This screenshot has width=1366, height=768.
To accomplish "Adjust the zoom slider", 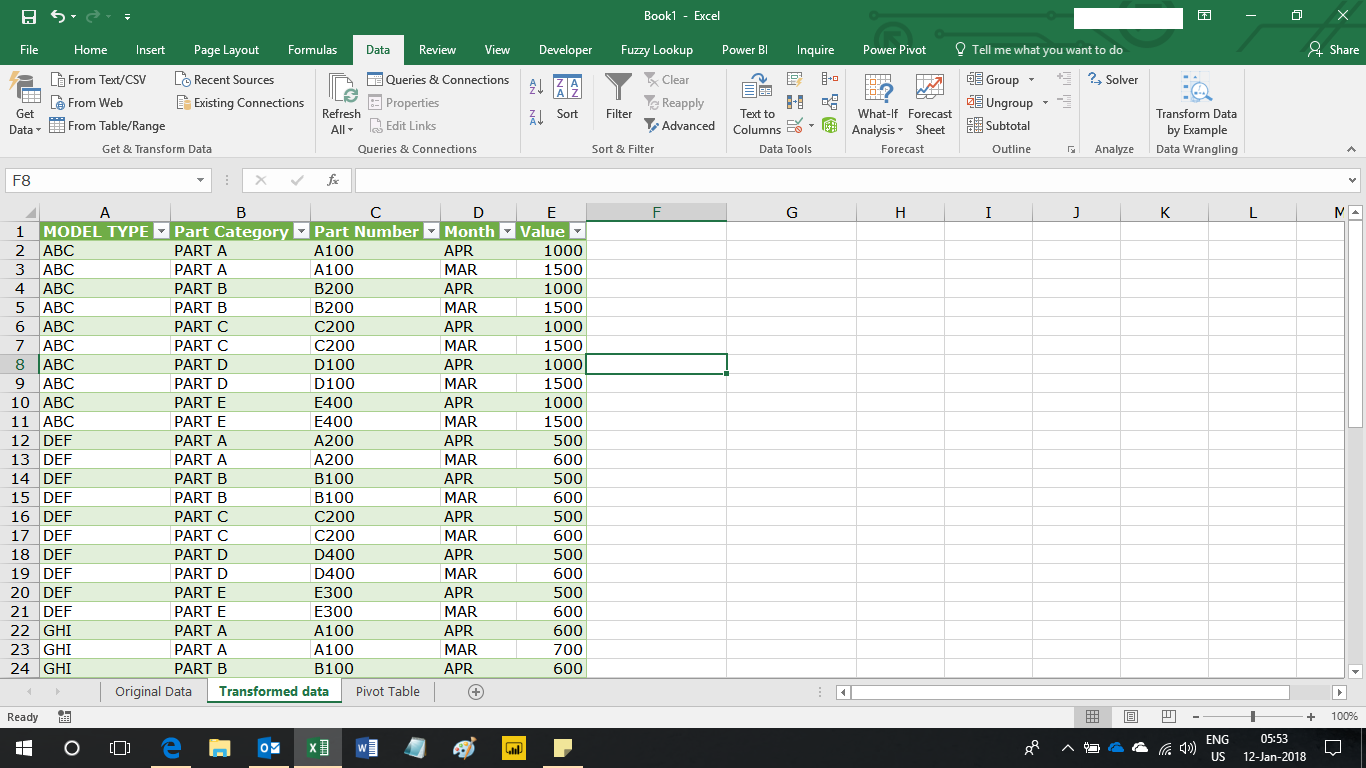I will 1254,717.
